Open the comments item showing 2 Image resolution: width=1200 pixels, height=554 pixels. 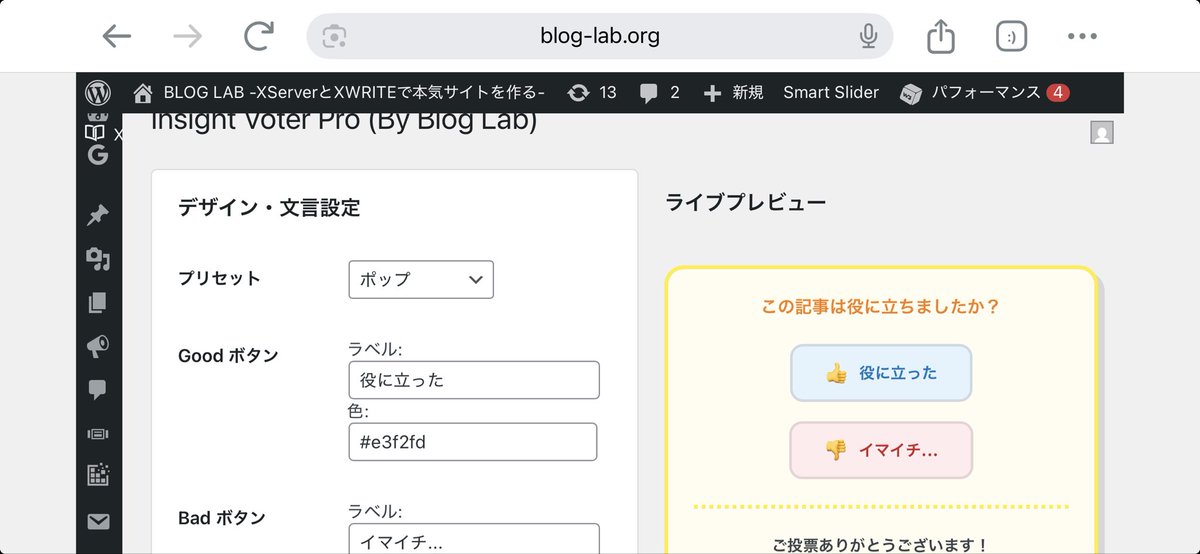(x=660, y=92)
